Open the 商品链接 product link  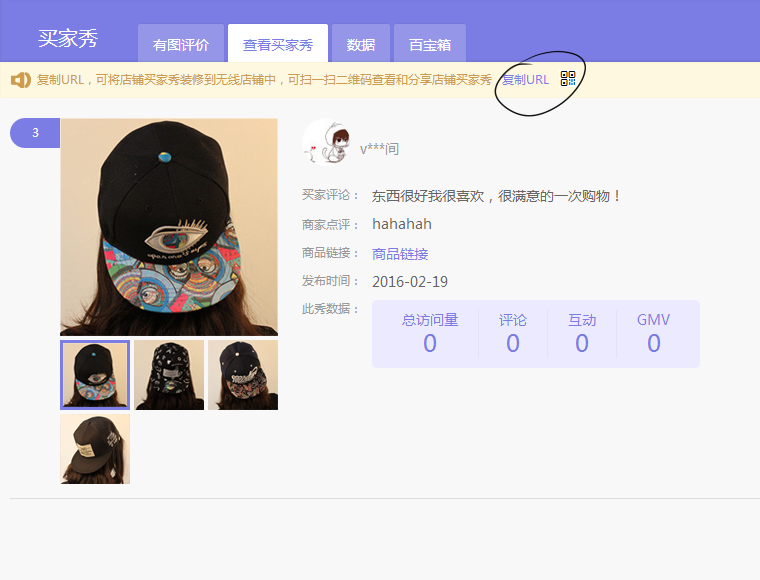[x=400, y=254]
